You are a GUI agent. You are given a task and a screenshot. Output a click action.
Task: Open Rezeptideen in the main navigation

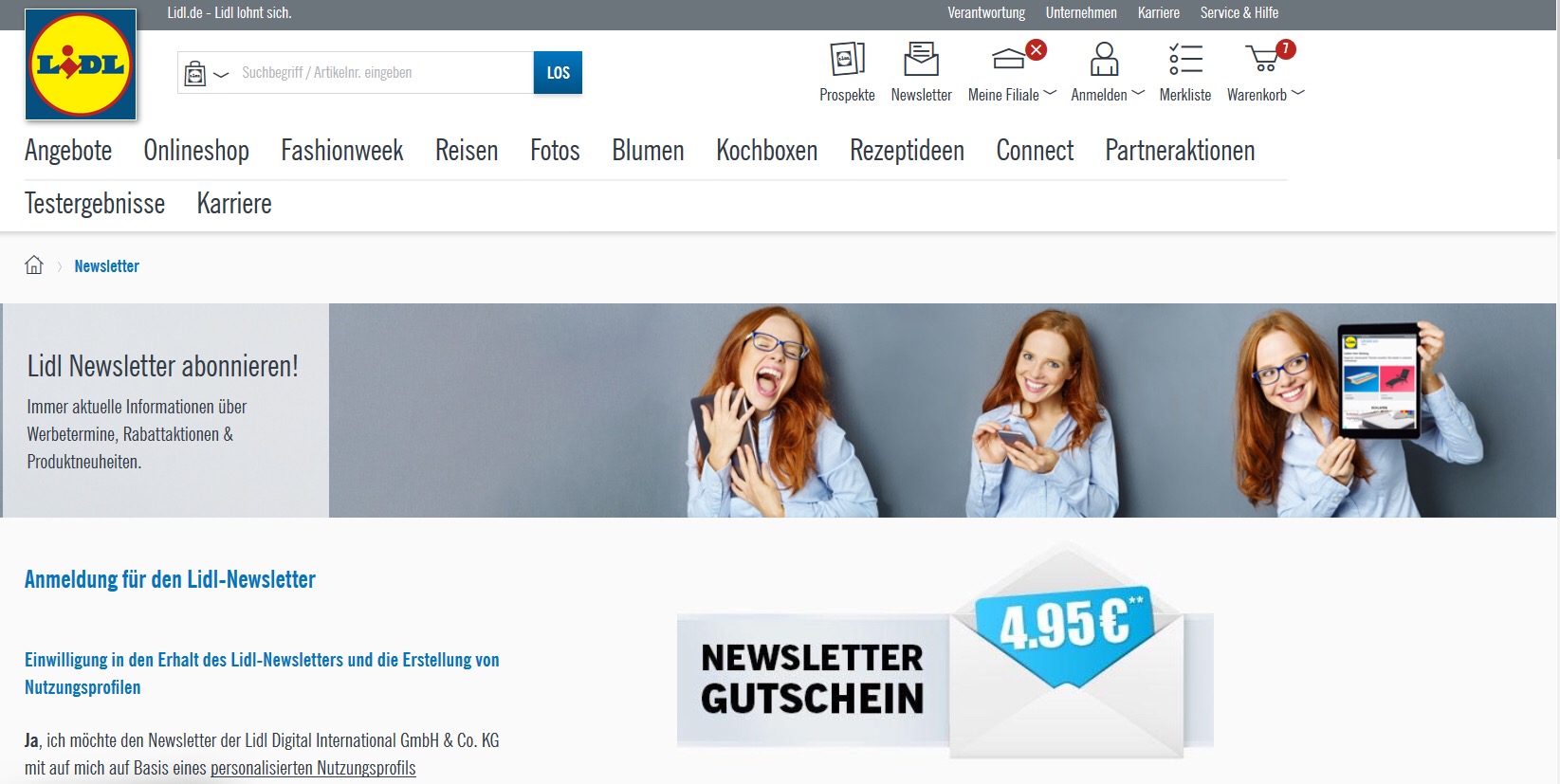point(907,151)
